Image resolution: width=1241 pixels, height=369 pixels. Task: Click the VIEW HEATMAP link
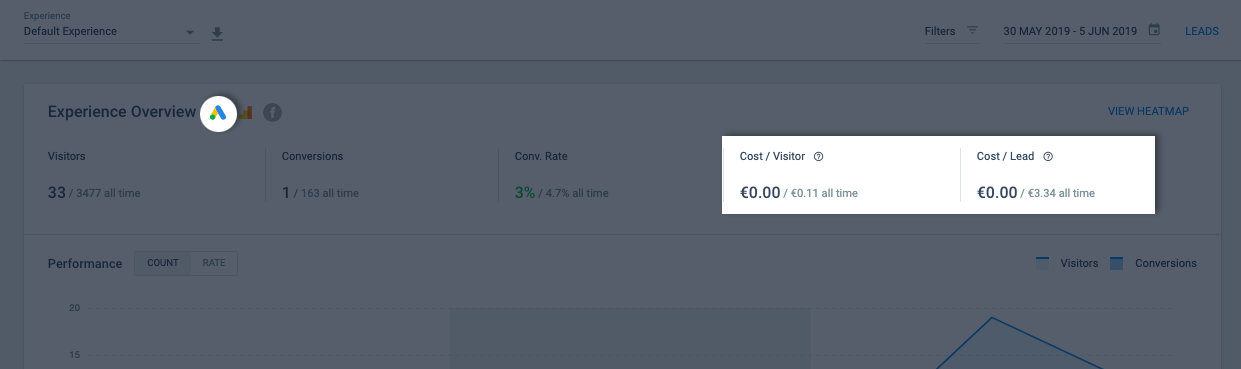point(1148,112)
